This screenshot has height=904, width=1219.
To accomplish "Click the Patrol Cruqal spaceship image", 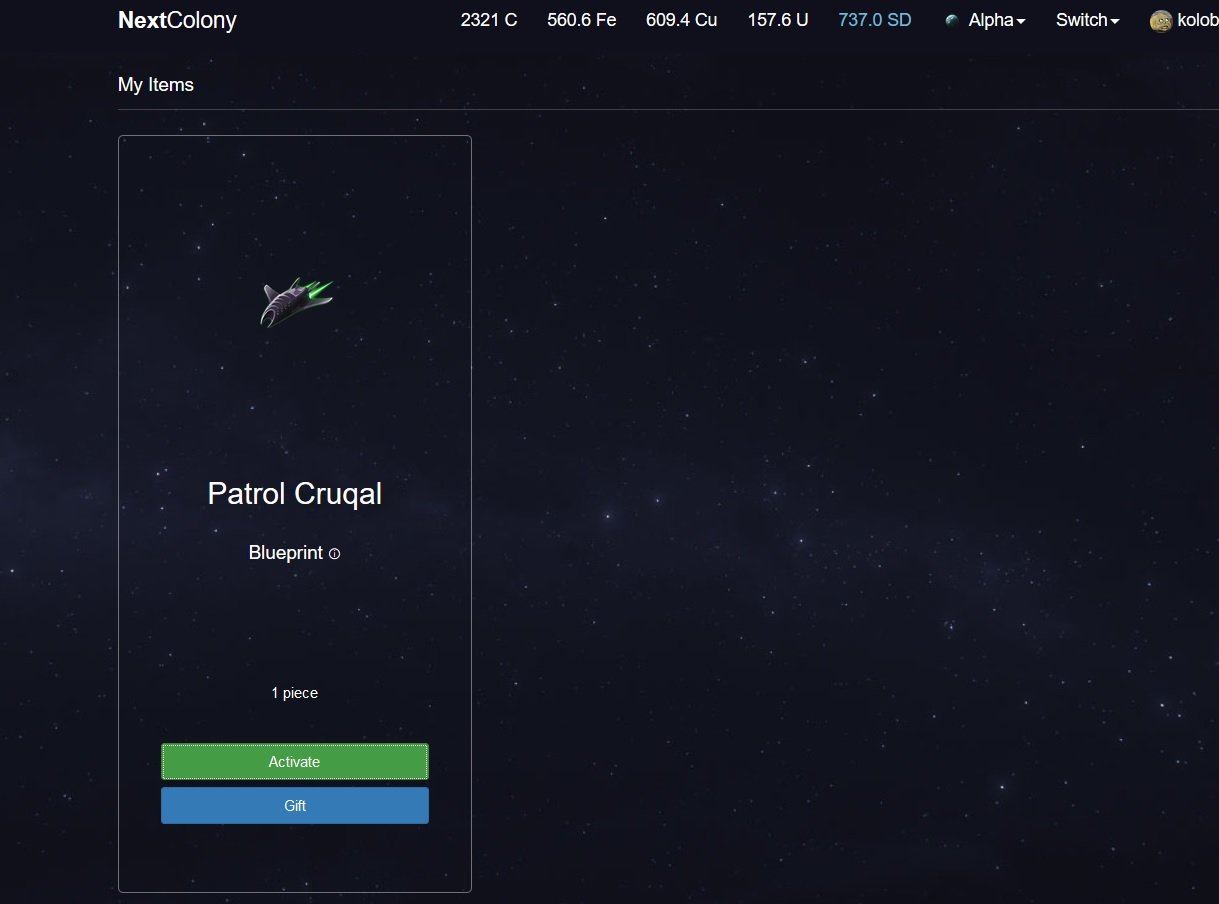I will pyautogui.click(x=296, y=302).
